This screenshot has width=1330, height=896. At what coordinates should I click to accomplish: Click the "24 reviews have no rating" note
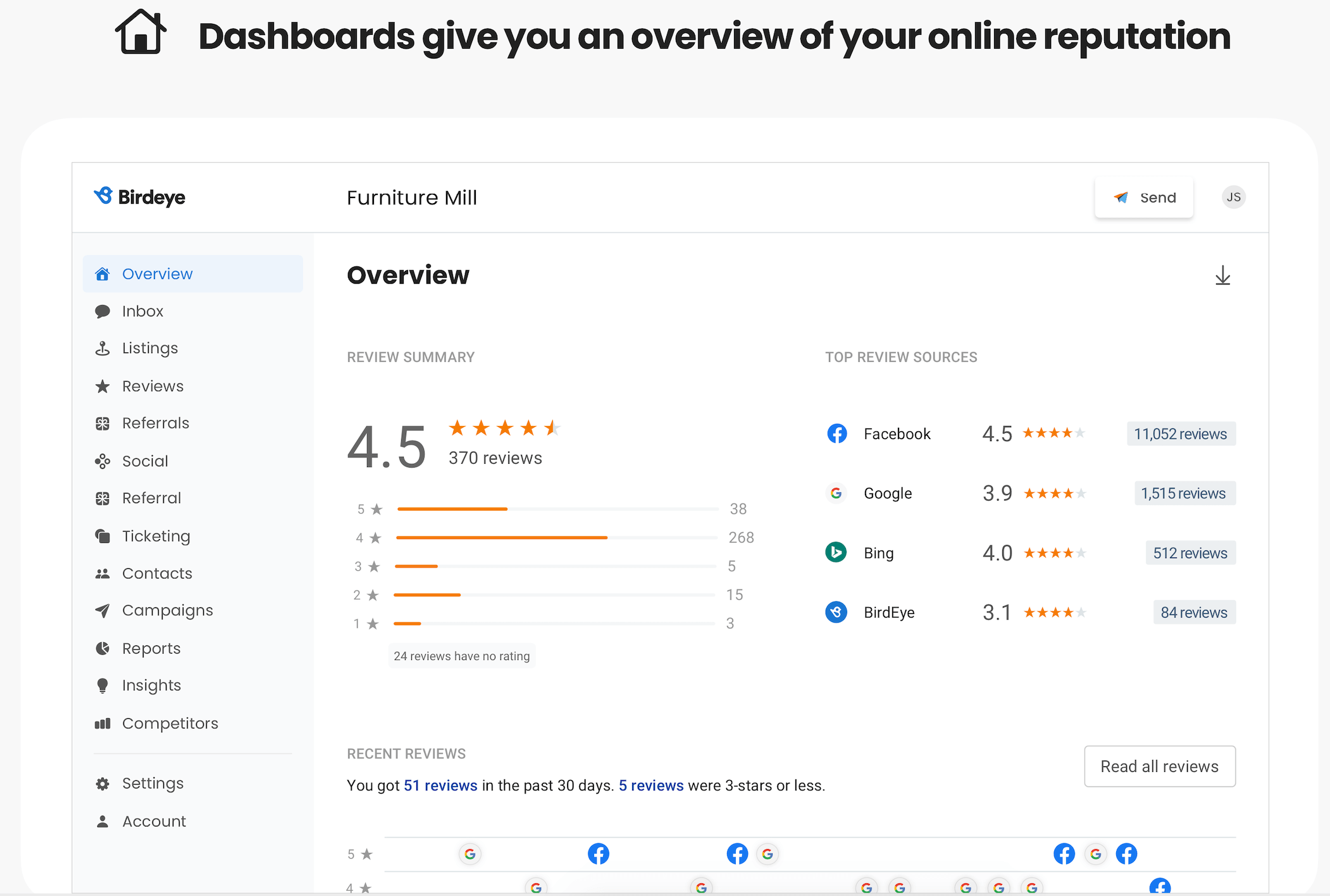point(462,656)
